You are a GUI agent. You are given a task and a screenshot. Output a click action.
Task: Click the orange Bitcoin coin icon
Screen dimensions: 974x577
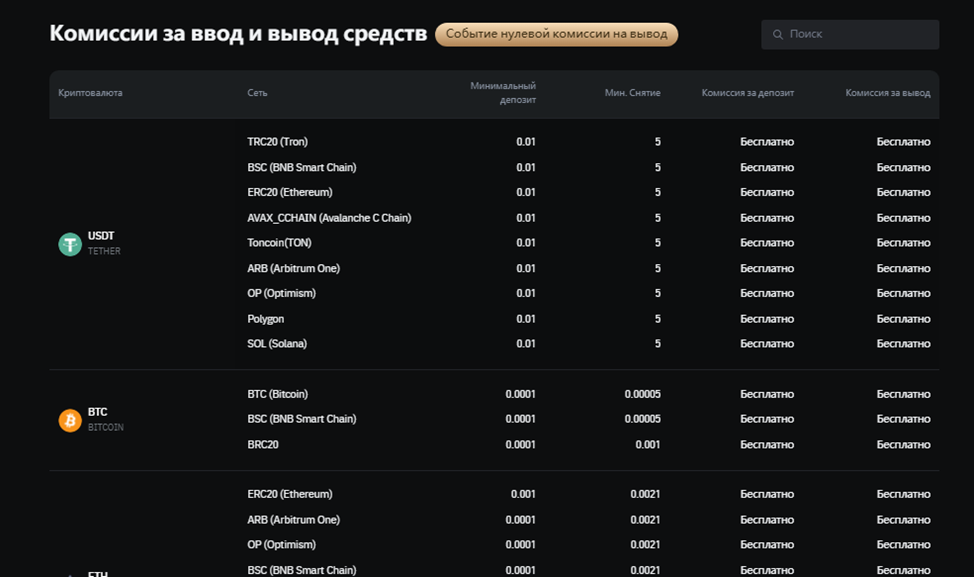tap(70, 420)
